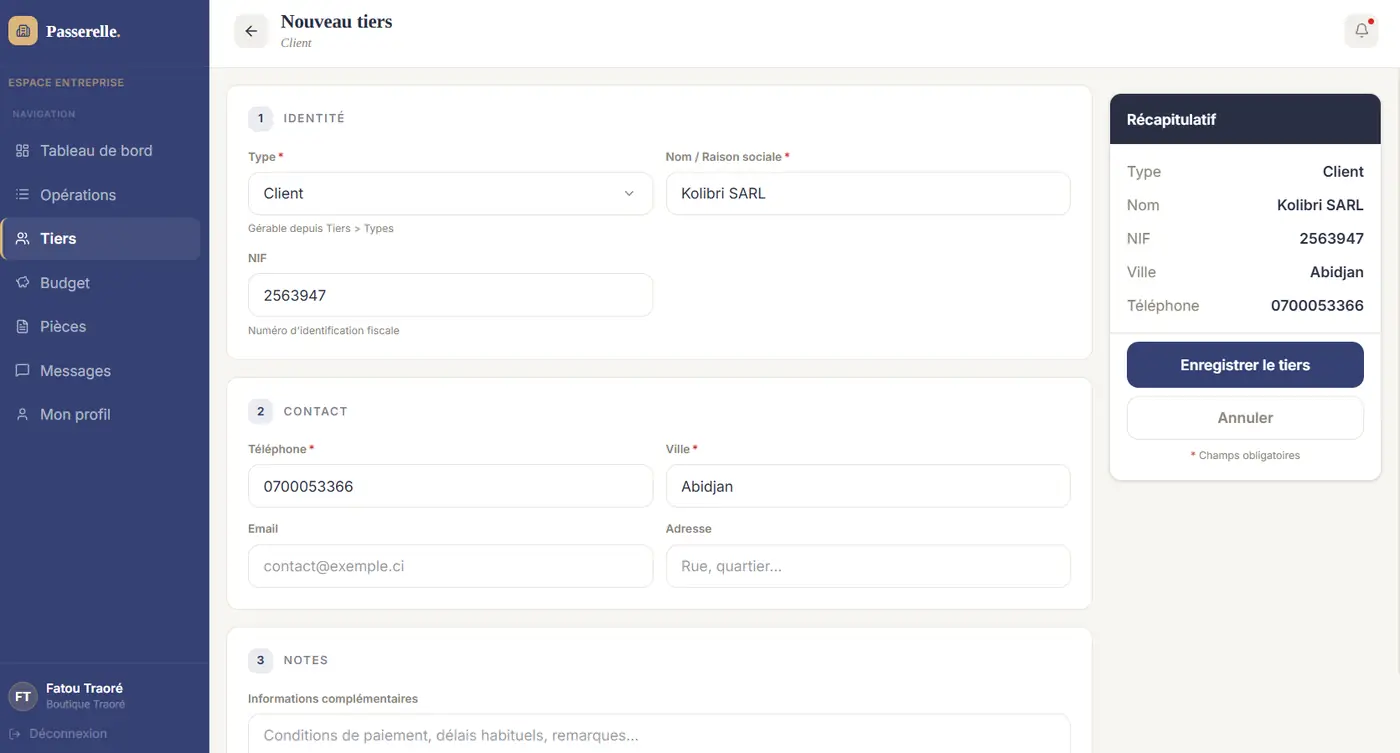The height and width of the screenshot is (753, 1400).
Task: Click the Annuler button
Action: tap(1245, 418)
